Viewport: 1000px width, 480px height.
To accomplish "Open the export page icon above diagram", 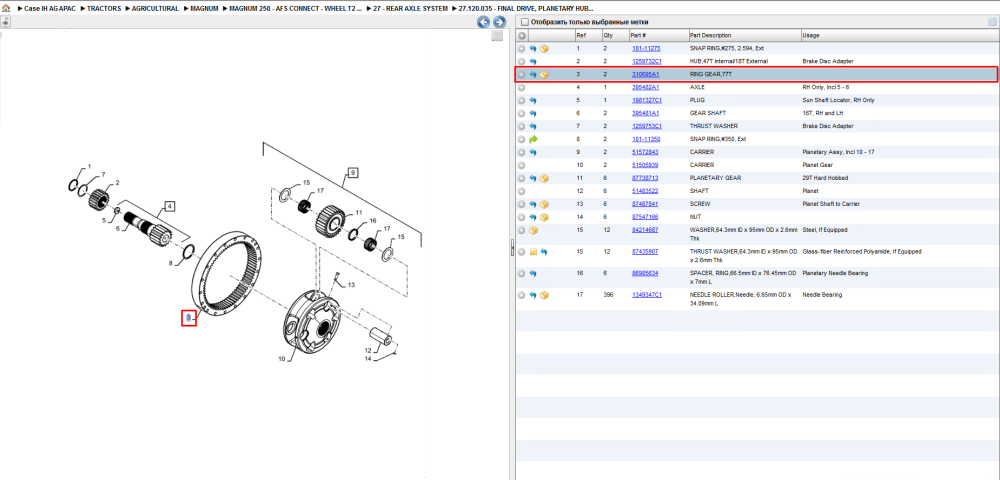I will click(x=5, y=22).
